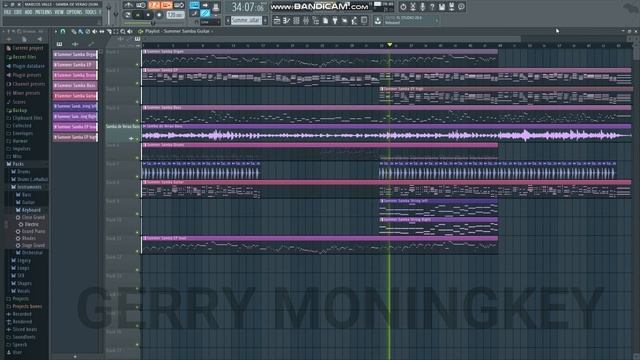
Task: Click the Record button in transport
Action: tap(159, 15)
